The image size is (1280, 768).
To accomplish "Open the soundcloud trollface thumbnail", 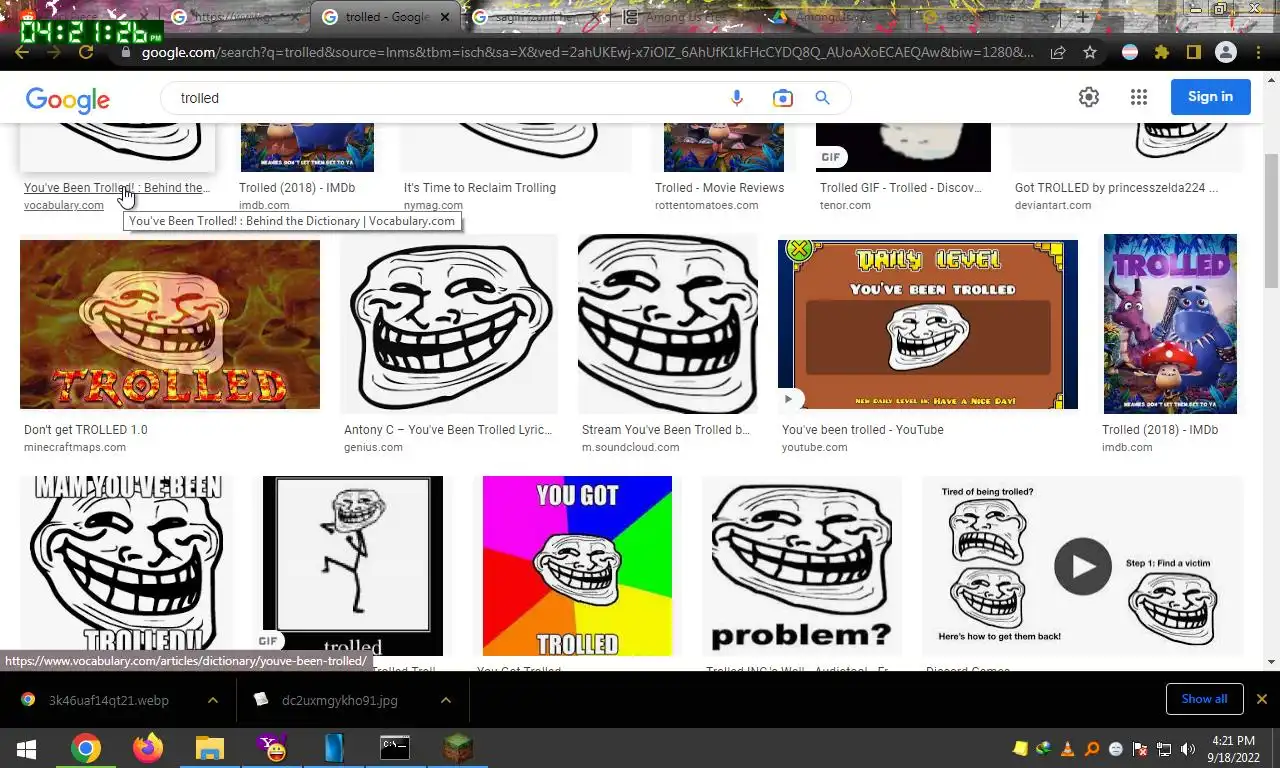I will 668,324.
